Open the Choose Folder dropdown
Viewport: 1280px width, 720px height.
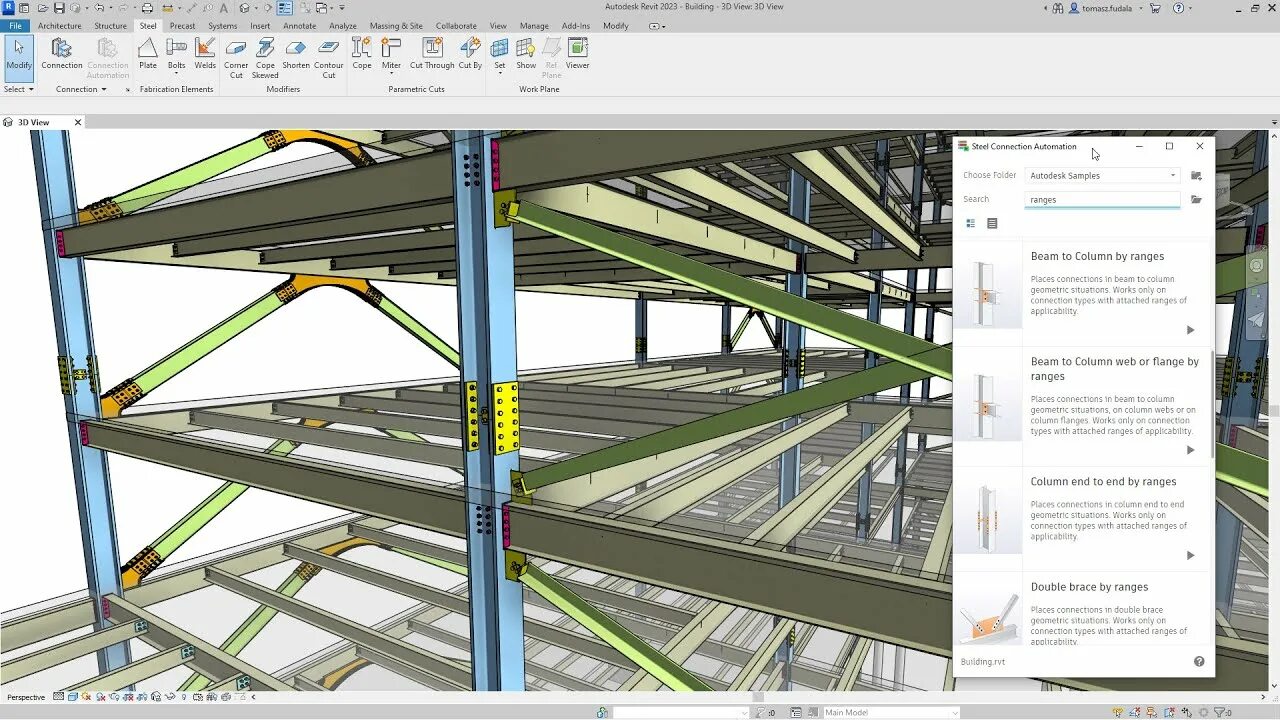pyautogui.click(x=1102, y=176)
